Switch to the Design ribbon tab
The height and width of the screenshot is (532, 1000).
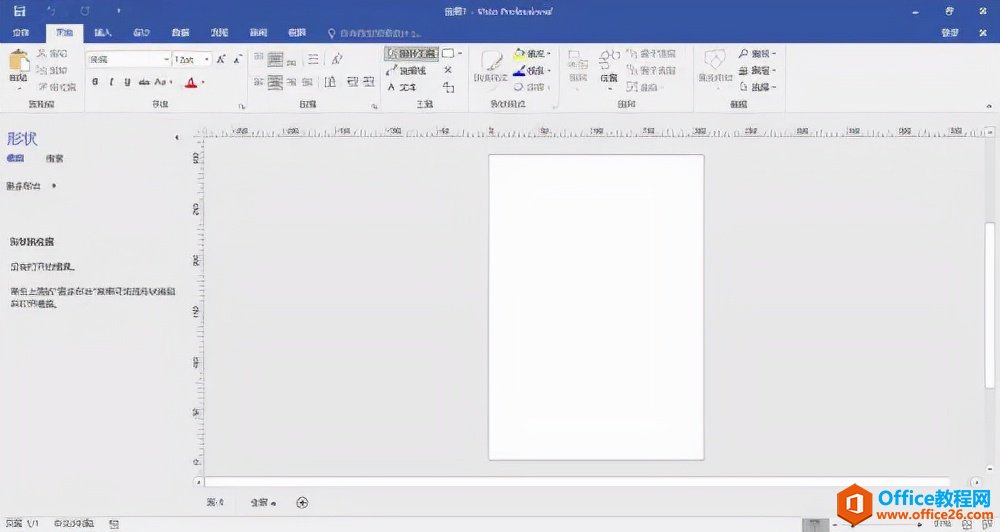point(142,33)
